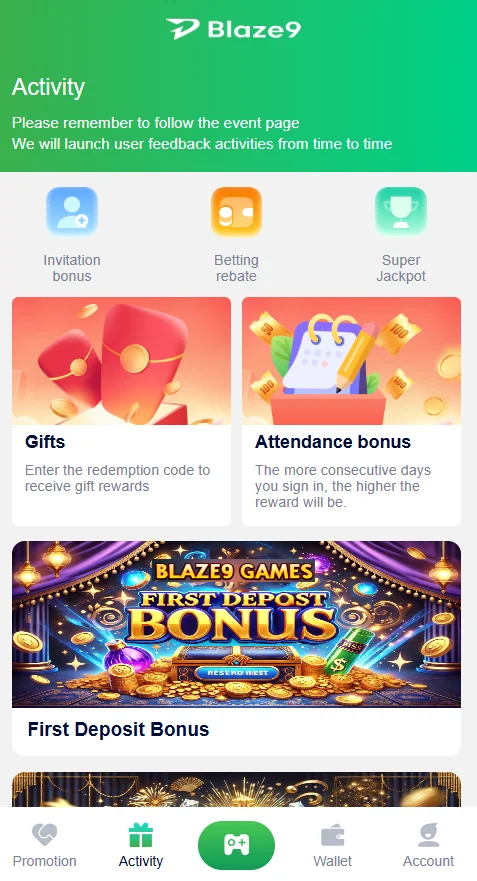Switch to the Wallet tab label
477x881 pixels.
click(333, 861)
